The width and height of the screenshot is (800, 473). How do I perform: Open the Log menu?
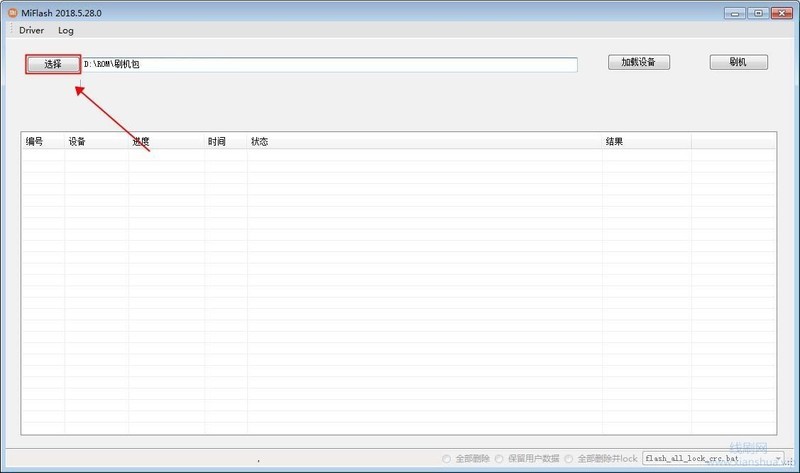pos(66,30)
